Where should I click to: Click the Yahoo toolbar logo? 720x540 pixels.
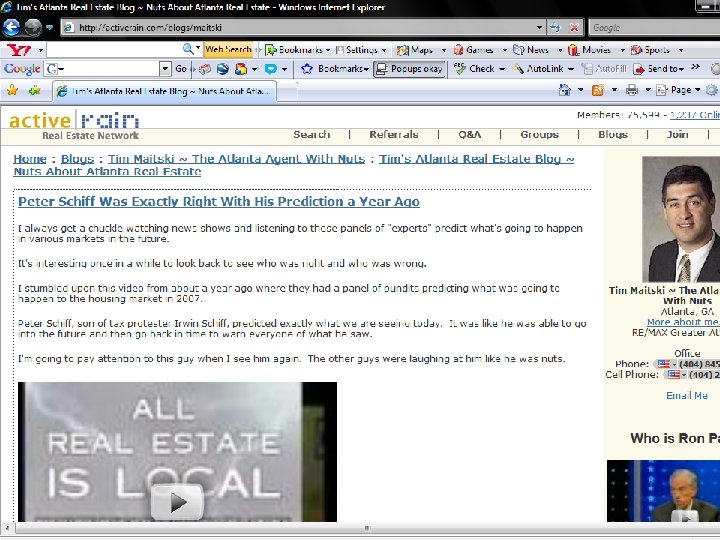click(19, 50)
